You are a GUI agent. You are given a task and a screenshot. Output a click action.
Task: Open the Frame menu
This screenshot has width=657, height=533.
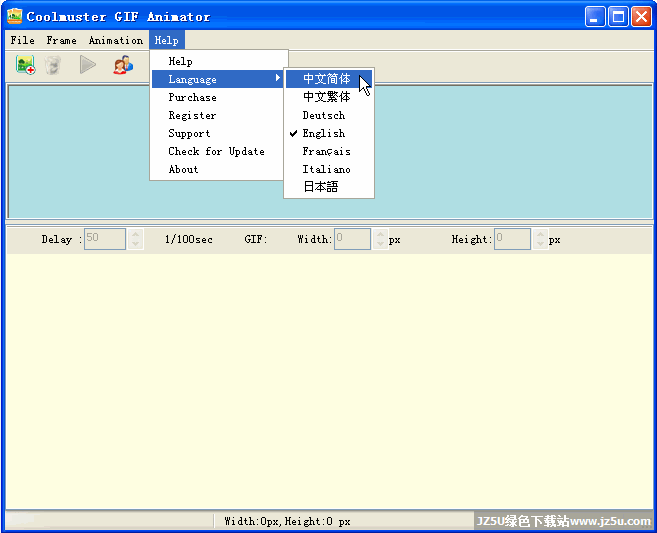(61, 40)
